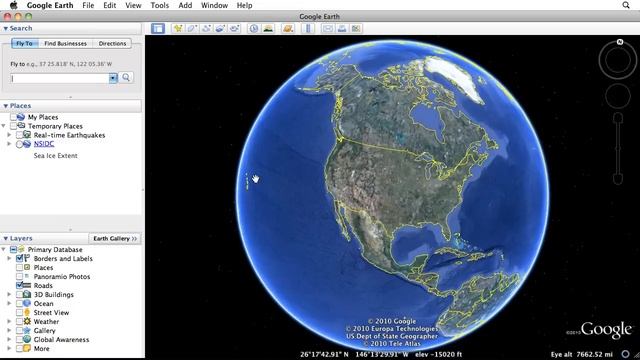The width and height of the screenshot is (640, 360).
Task: Collapse the Search panel triangle
Action: (5, 29)
